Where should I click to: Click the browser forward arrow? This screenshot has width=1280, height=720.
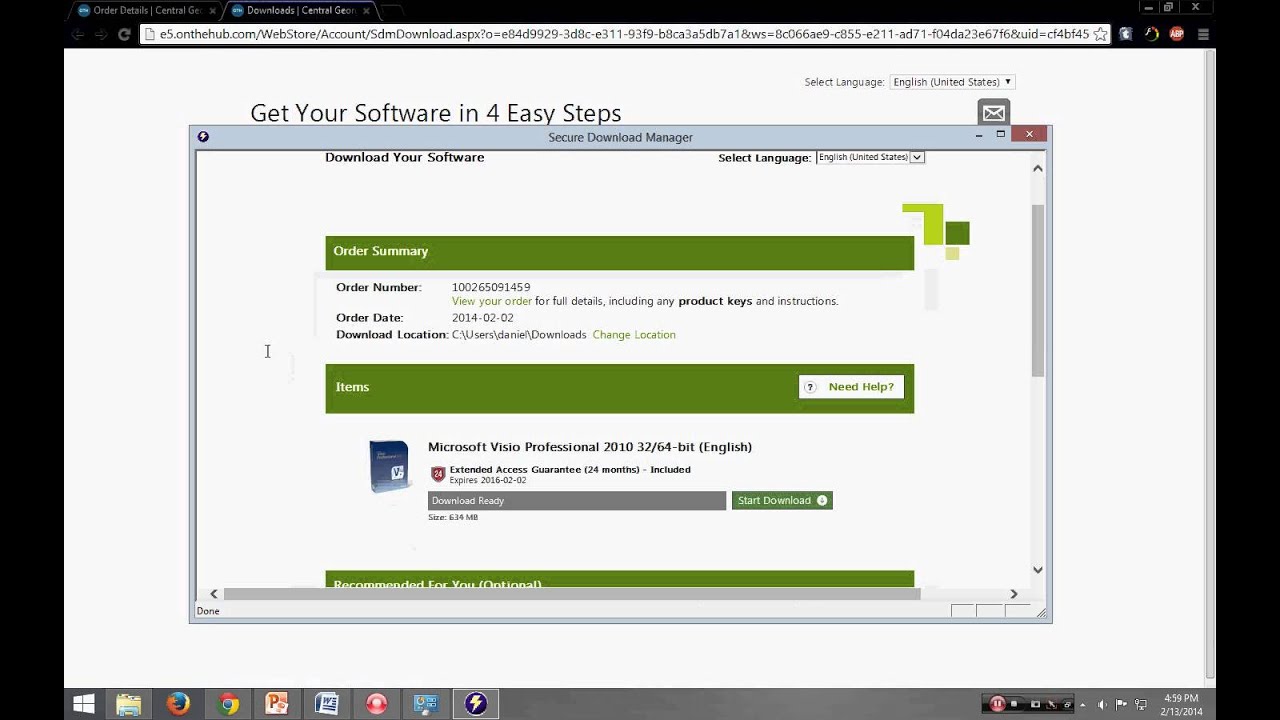pyautogui.click(x=101, y=34)
